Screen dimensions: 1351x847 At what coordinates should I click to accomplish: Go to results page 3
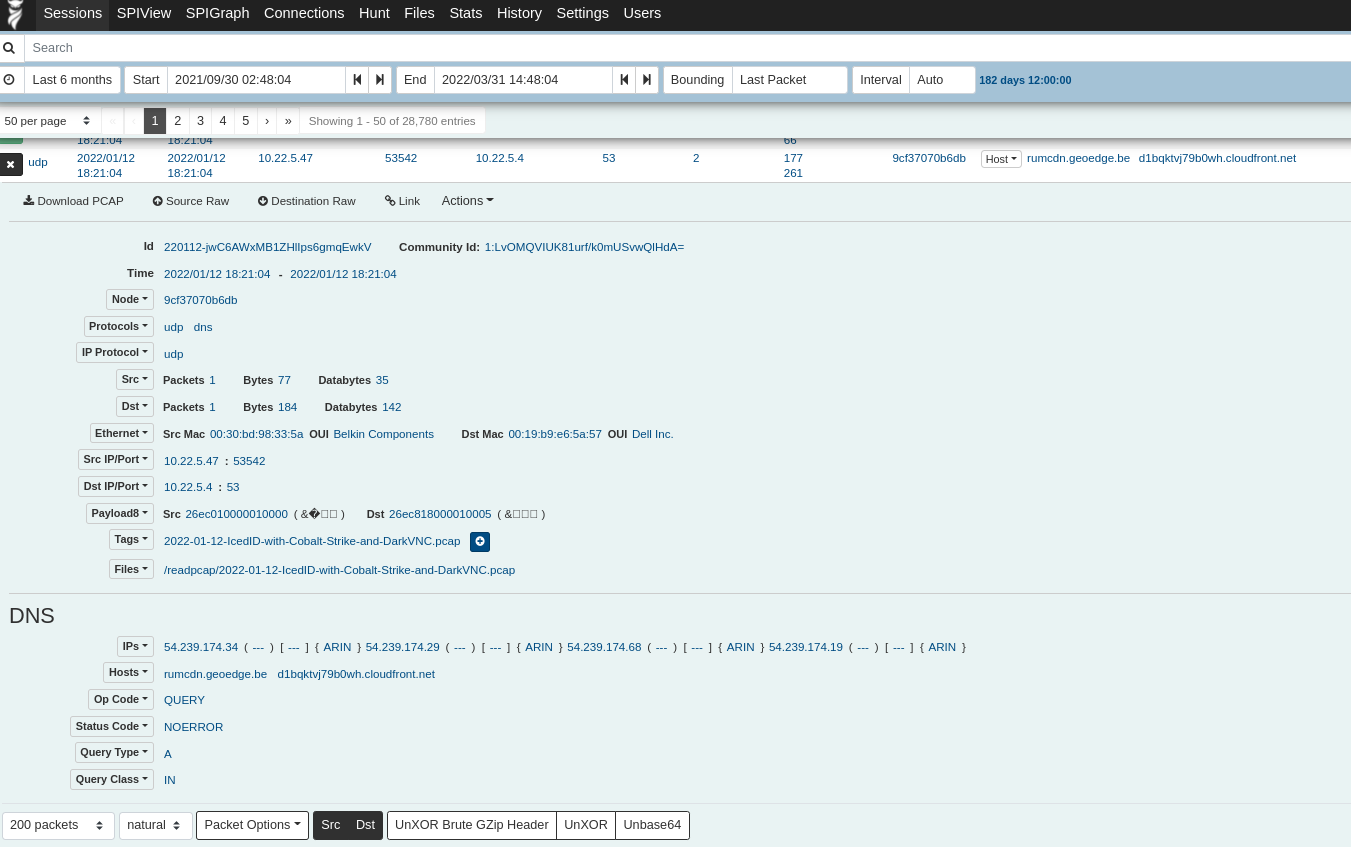coord(200,121)
